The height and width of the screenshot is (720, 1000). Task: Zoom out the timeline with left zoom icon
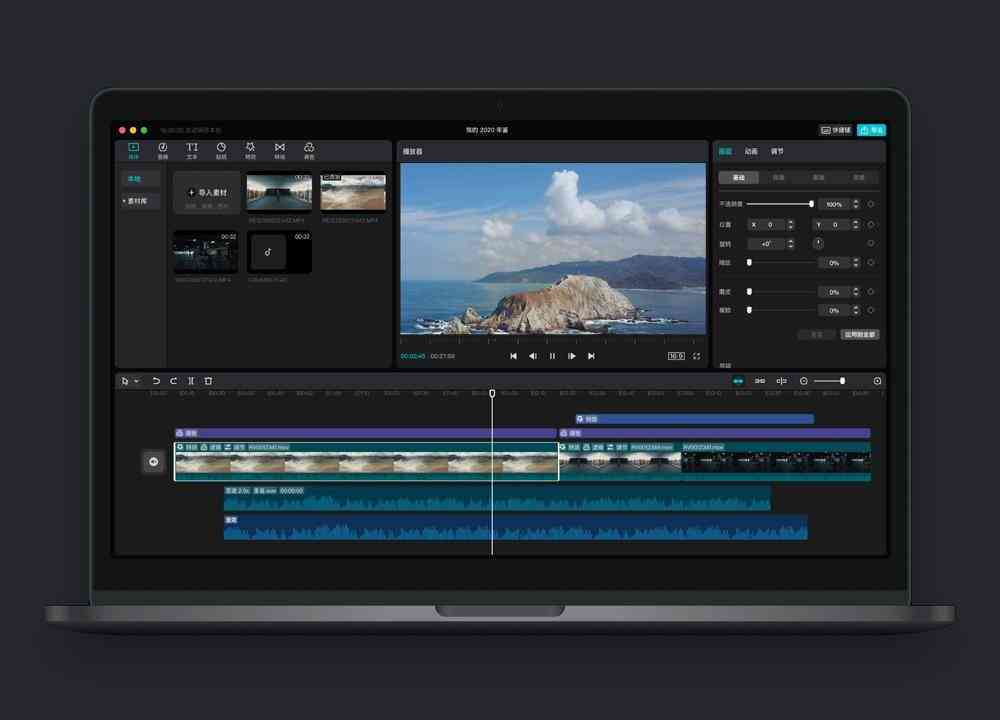[804, 381]
